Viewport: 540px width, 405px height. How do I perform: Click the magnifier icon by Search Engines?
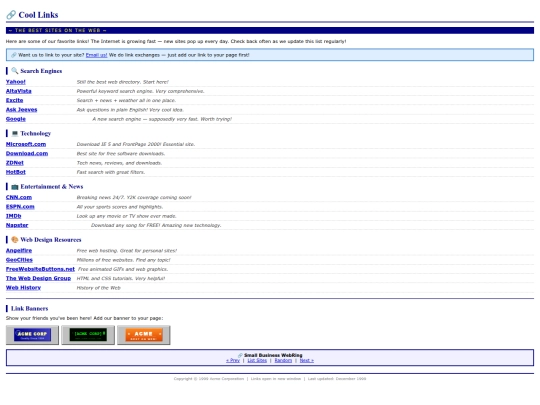tap(14, 71)
